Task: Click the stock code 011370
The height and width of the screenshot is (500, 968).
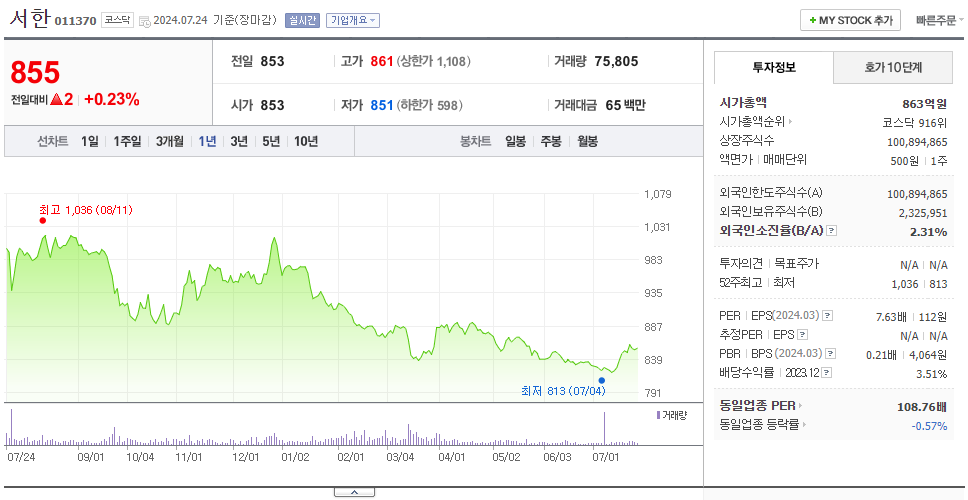Action: coord(75,21)
